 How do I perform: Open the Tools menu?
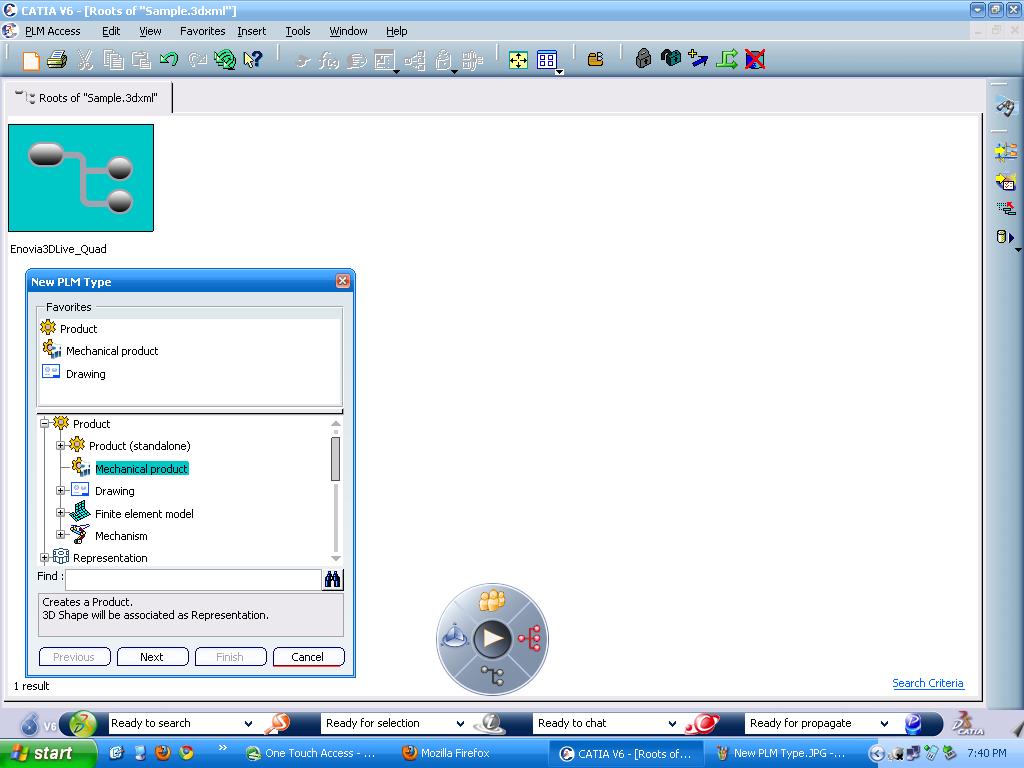point(298,31)
